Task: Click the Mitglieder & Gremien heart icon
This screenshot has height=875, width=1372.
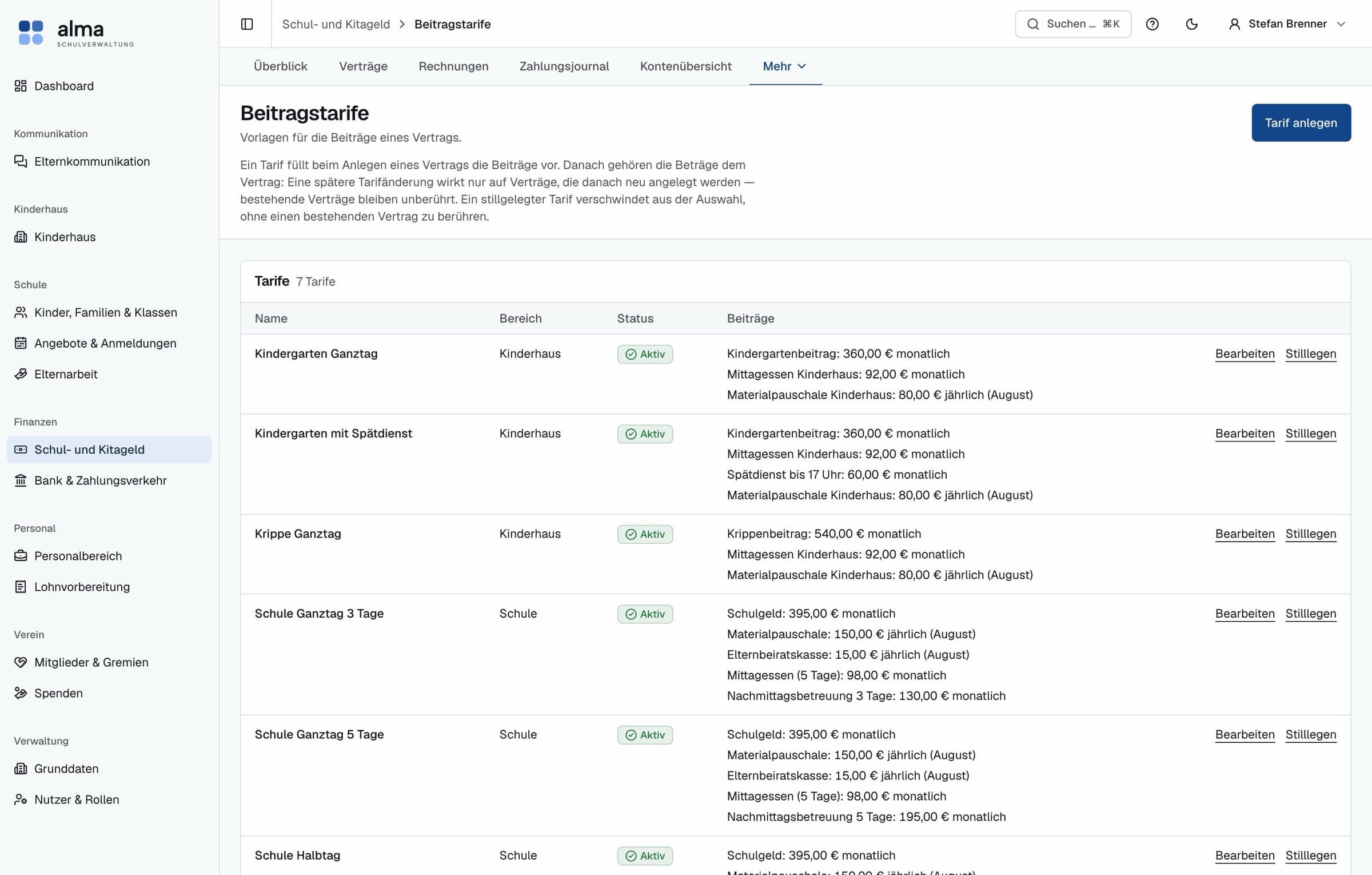Action: 21,662
